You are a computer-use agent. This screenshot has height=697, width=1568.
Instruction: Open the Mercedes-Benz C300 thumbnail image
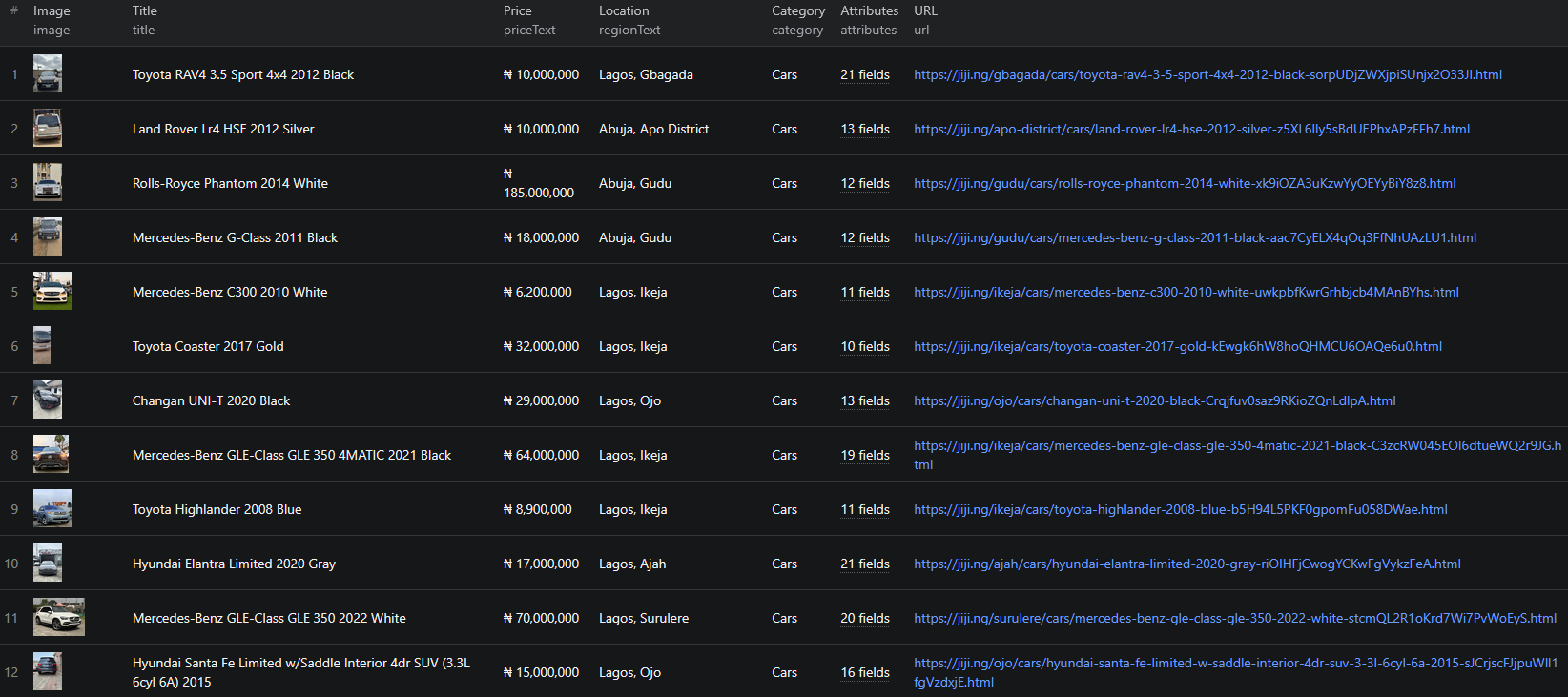click(x=52, y=291)
